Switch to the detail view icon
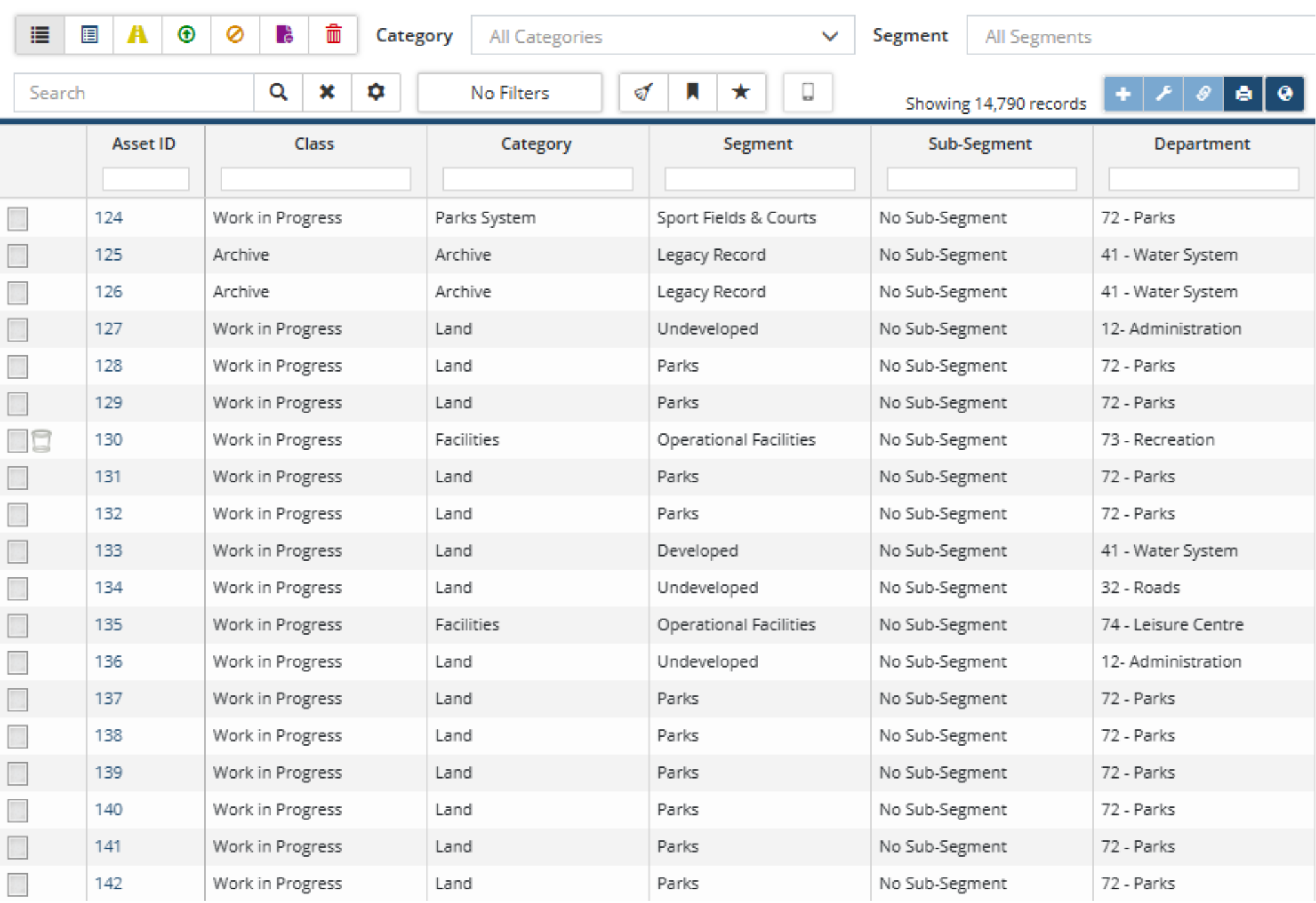 pos(89,35)
